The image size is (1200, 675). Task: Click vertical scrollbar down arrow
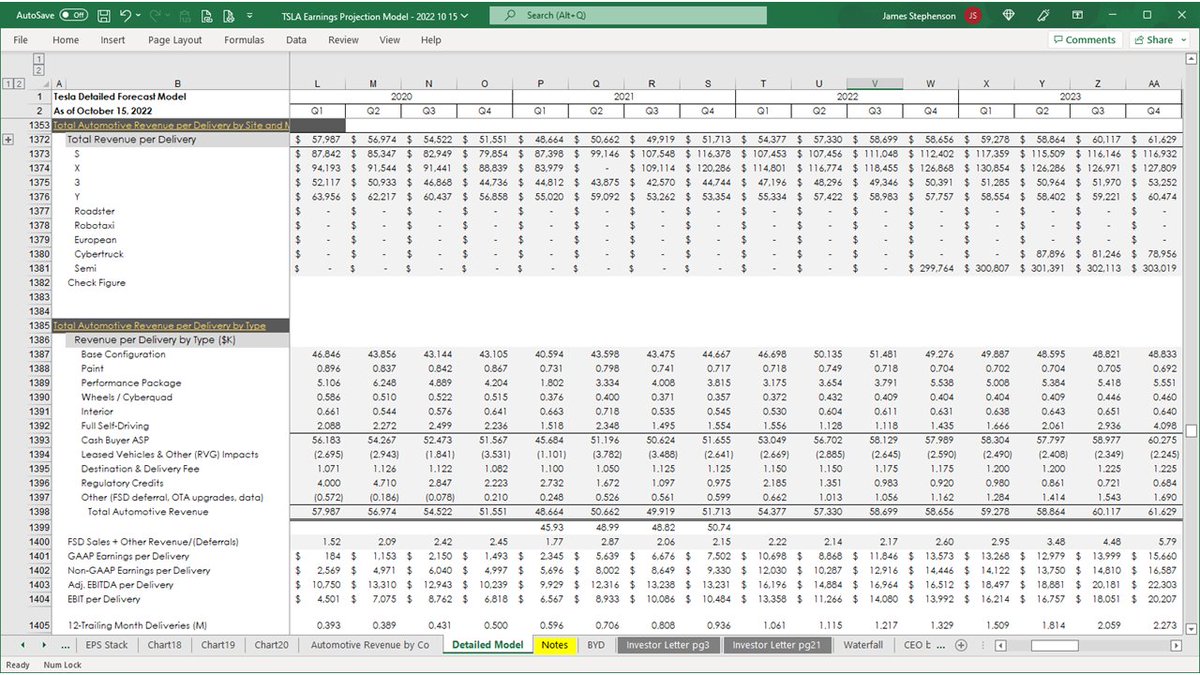[x=1191, y=627]
